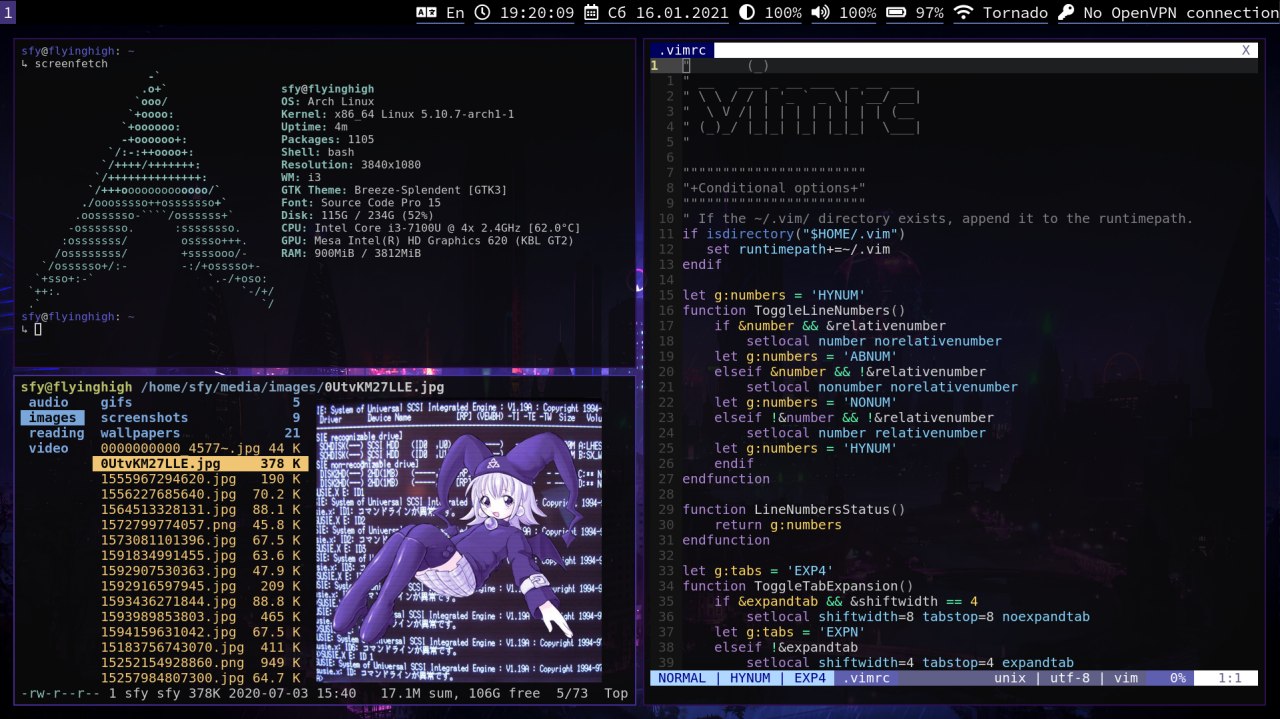Click the file 0000000000_4577~.jpg in ranger
The height and width of the screenshot is (719, 1280).
pyautogui.click(x=200, y=448)
